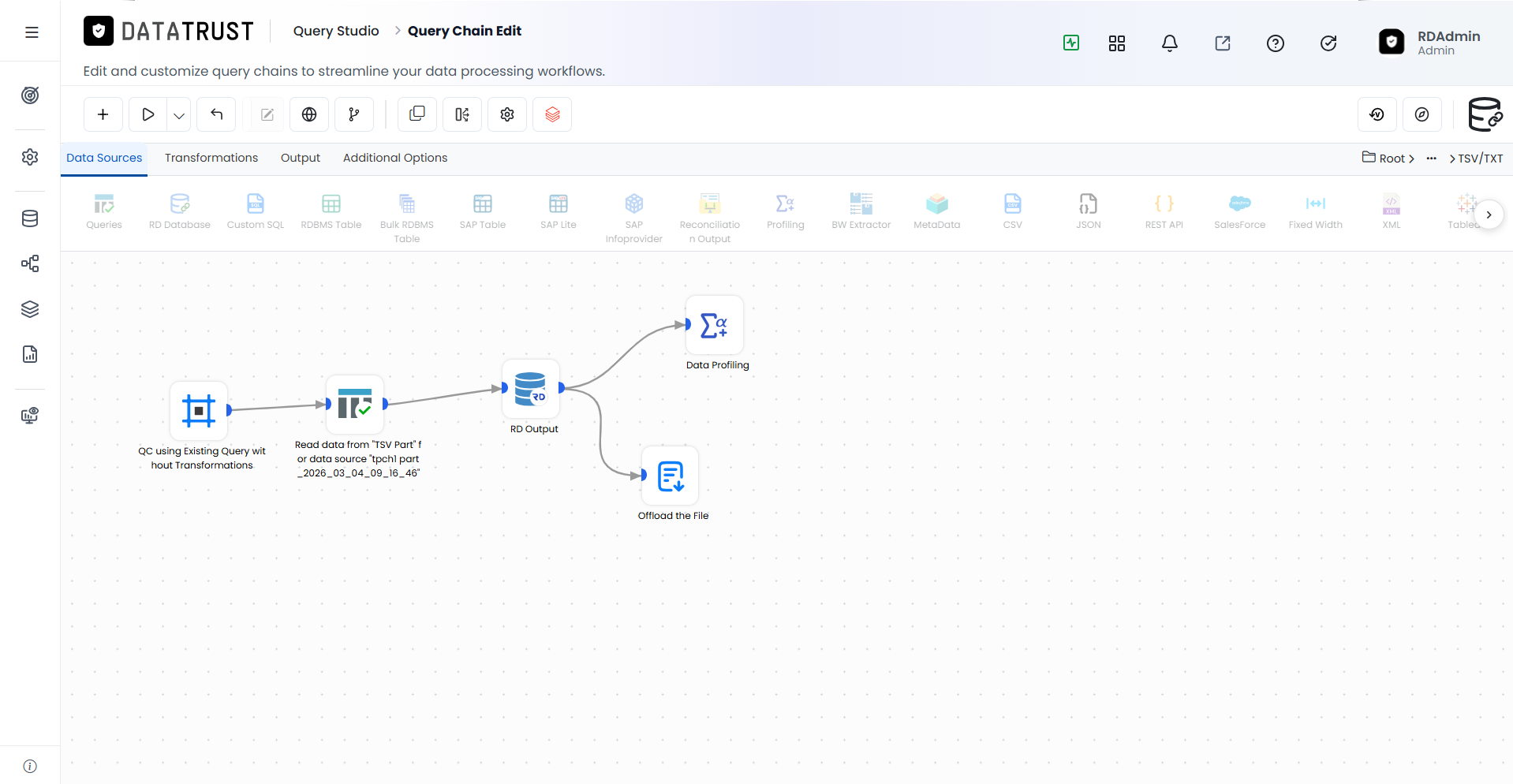
Task: Select the Offload the File node
Action: (x=671, y=476)
